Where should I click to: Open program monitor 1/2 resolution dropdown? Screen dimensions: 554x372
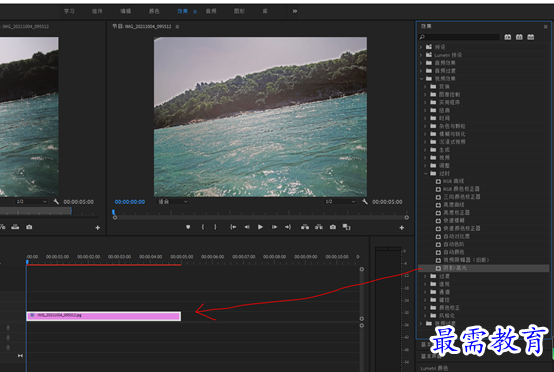(340, 202)
